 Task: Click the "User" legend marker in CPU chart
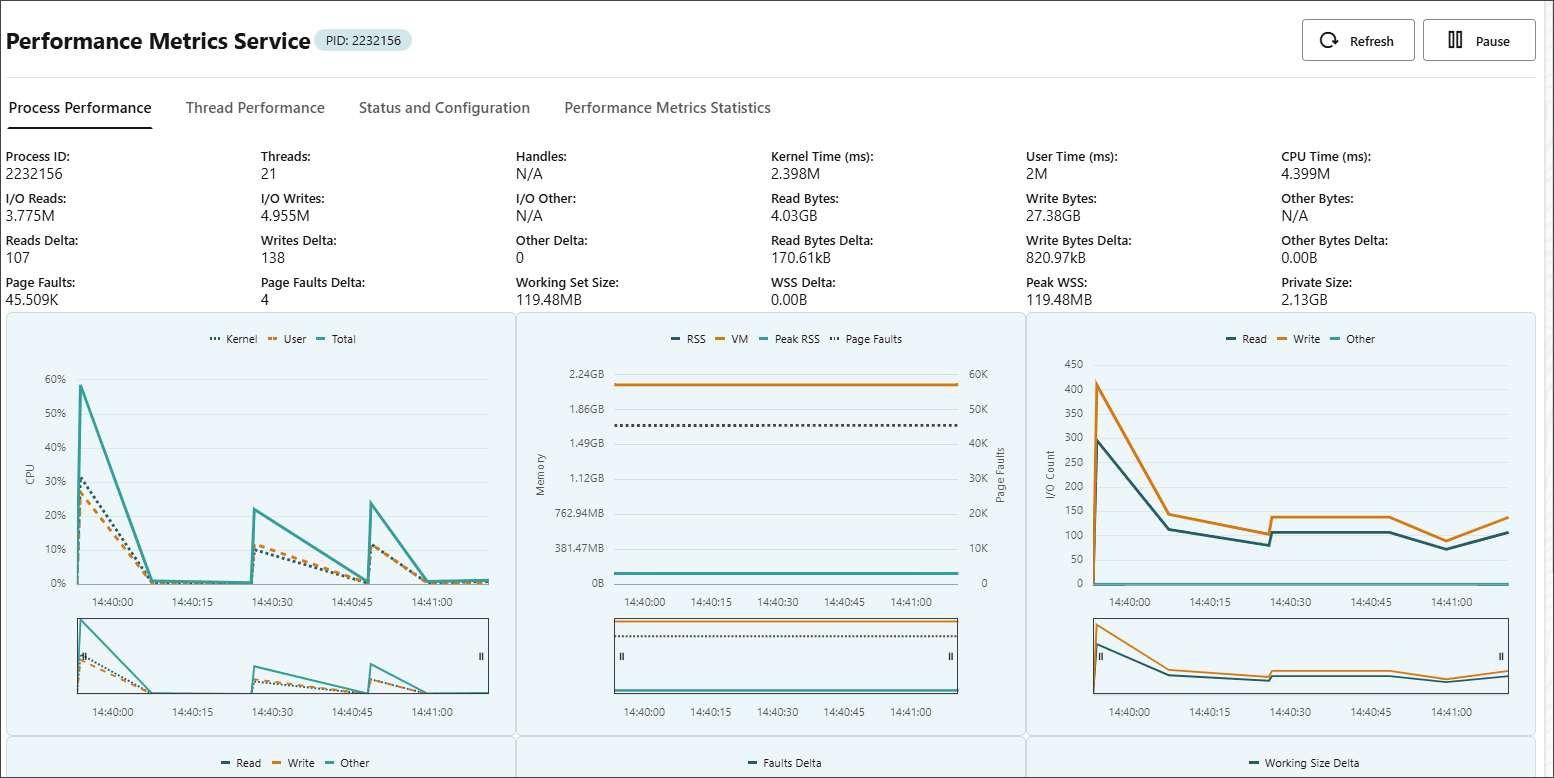click(x=271, y=339)
